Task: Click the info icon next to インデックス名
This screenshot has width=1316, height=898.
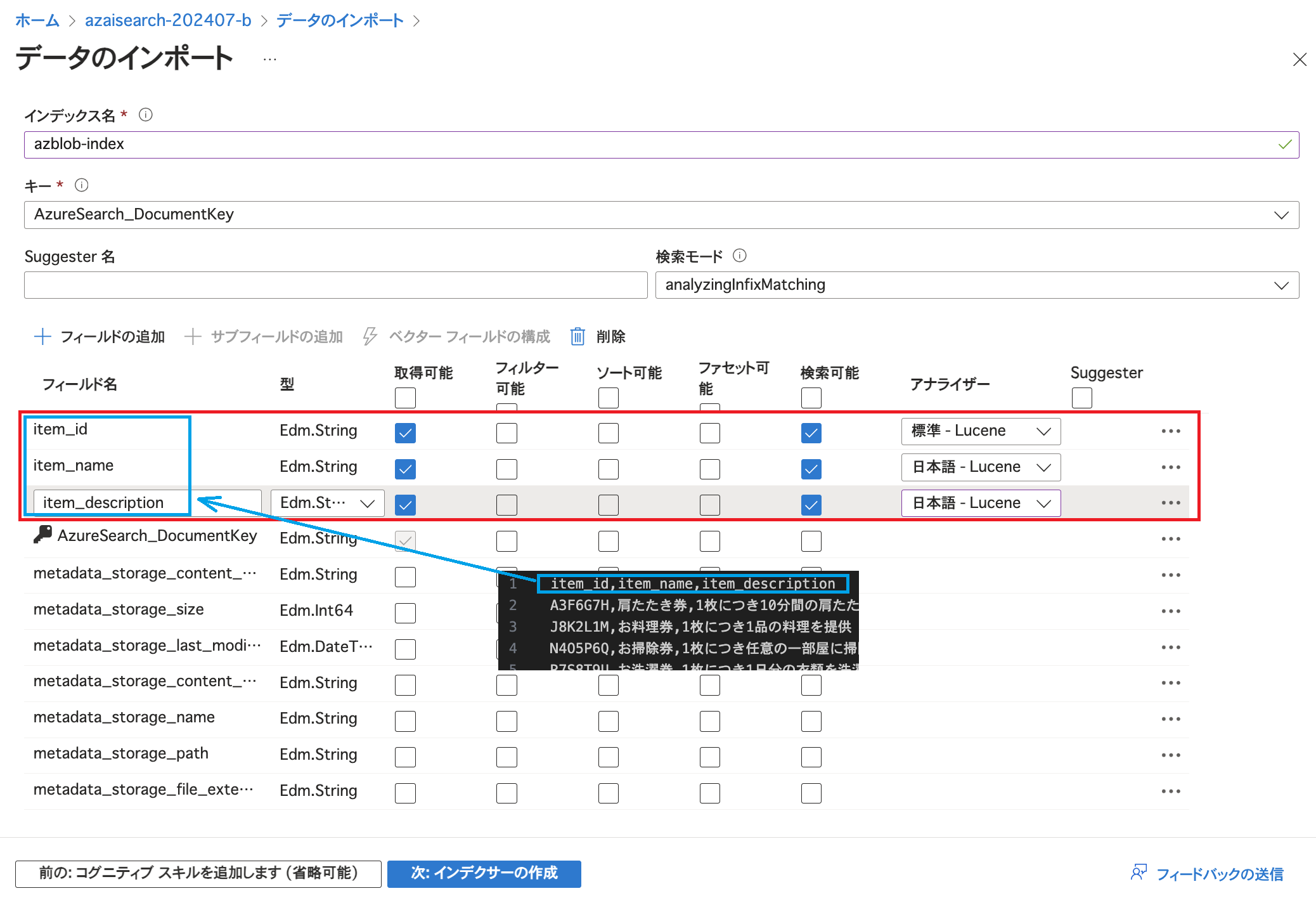Action: point(145,115)
